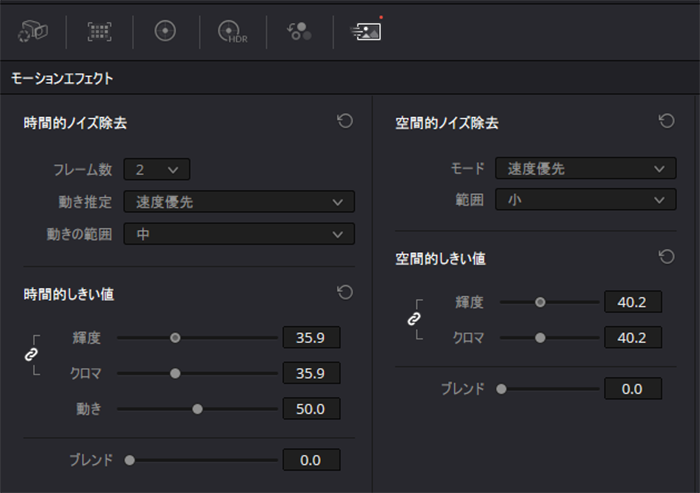Reset 空間的ノイズ除去 settings
This screenshot has width=700, height=493.
click(667, 121)
